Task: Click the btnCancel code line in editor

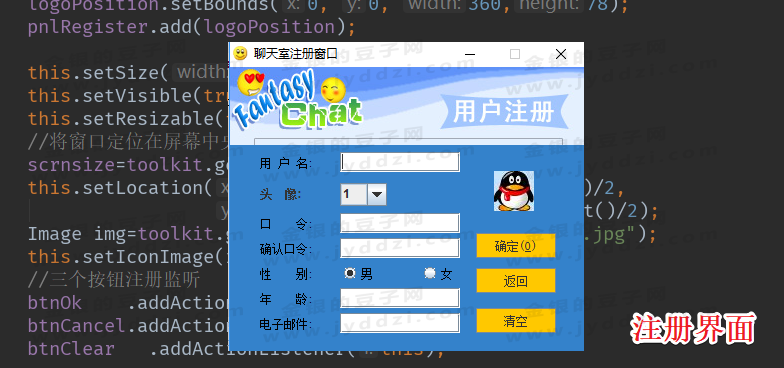Action: [128, 326]
